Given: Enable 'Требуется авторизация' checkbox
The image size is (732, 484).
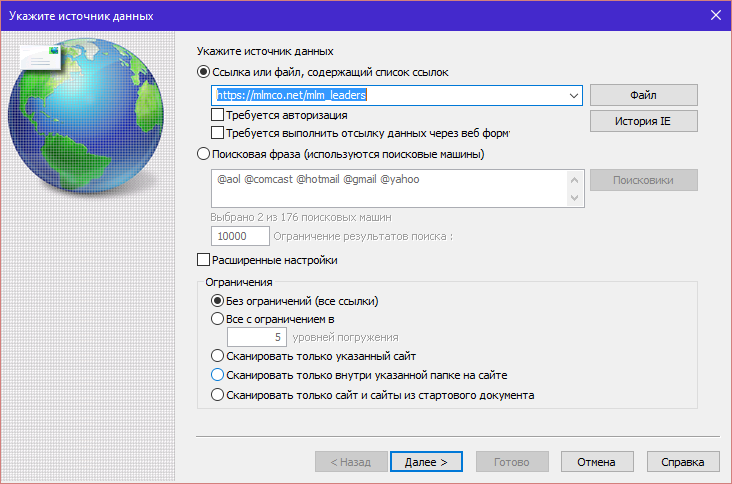Looking at the screenshot, I should pyautogui.click(x=218, y=116).
